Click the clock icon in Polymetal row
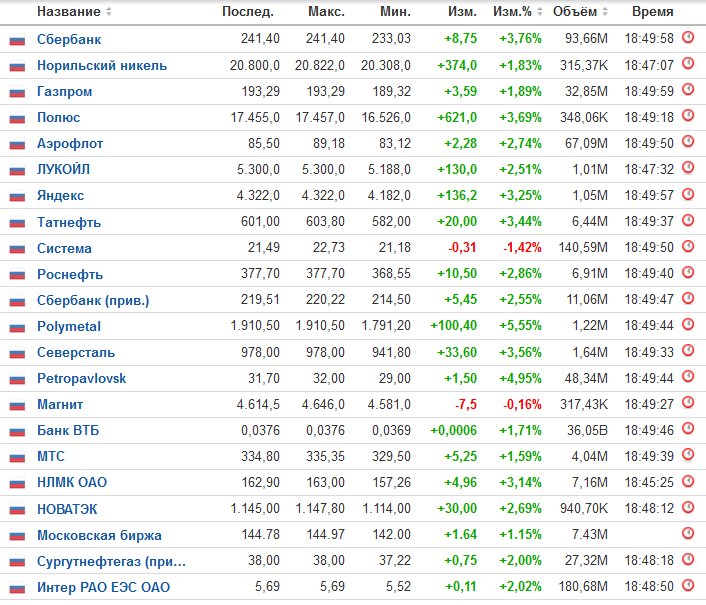The height and width of the screenshot is (605, 706). 688,324
